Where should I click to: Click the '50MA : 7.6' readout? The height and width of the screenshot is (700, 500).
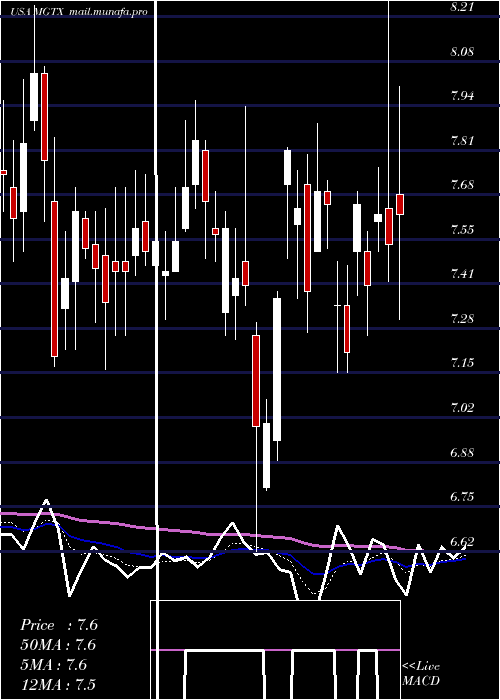[x=59, y=645]
